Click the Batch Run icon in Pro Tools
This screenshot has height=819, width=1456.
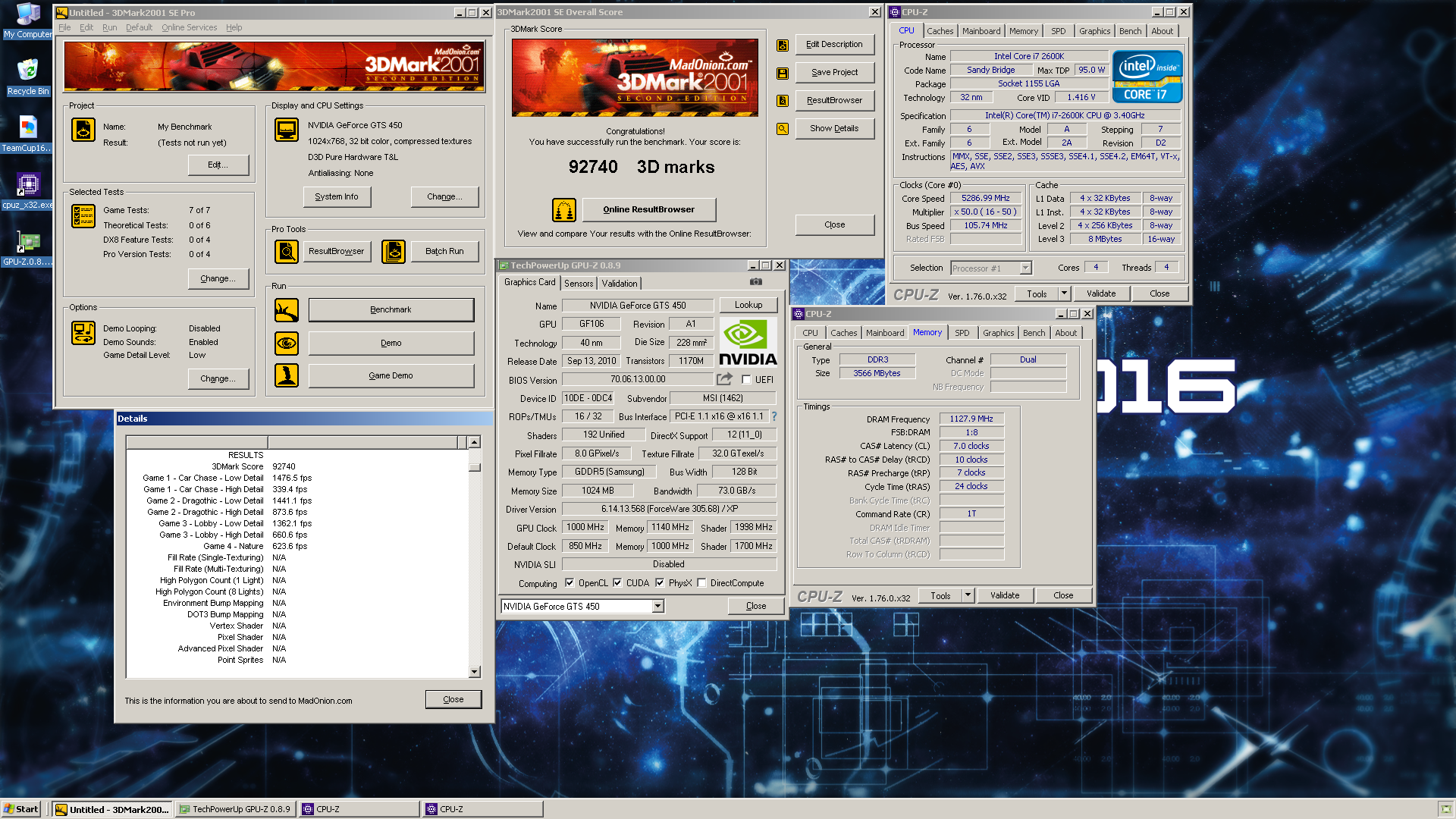tap(394, 251)
